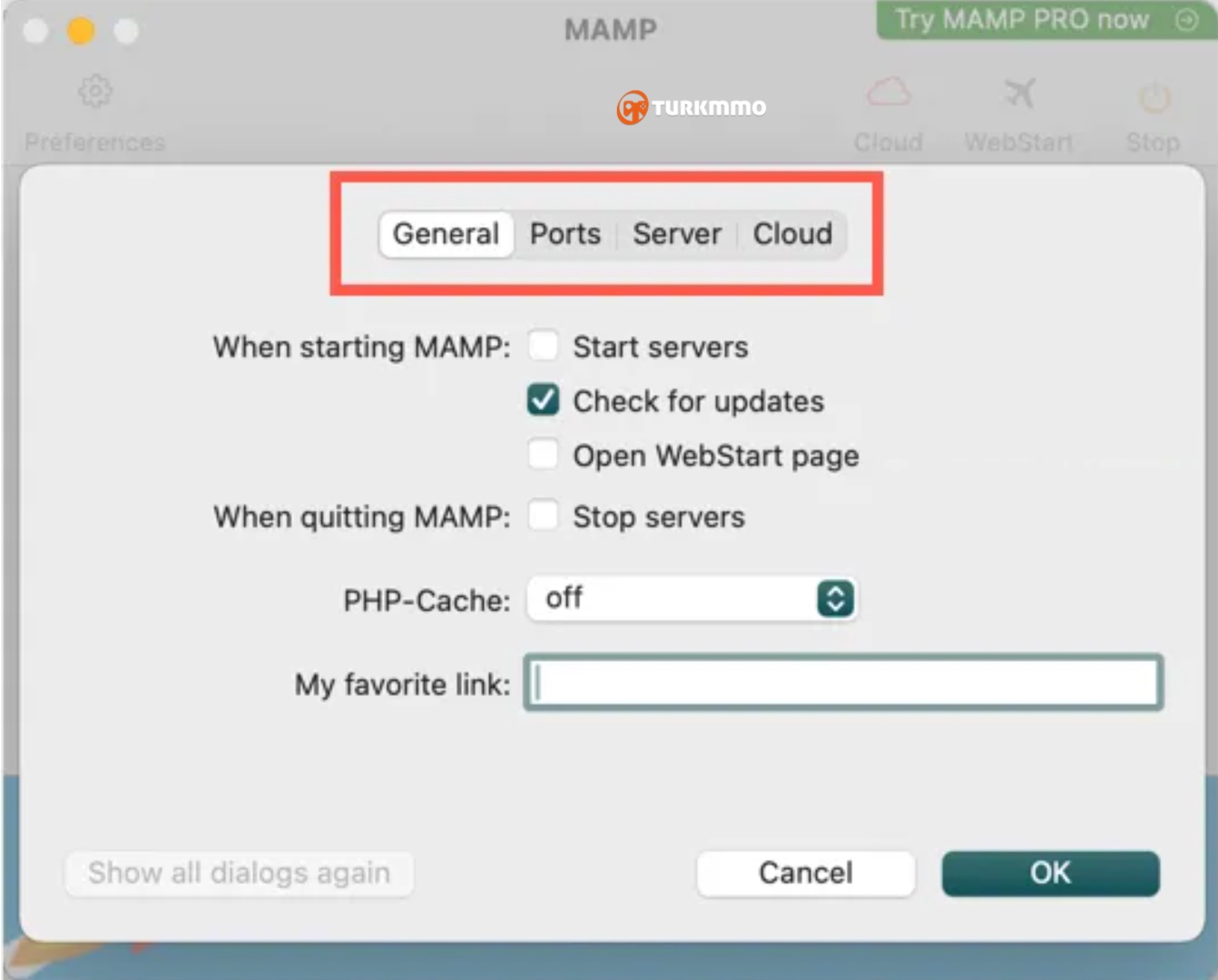This screenshot has width=1218, height=980.
Task: Open the Preferences gear icon
Action: coord(95,92)
